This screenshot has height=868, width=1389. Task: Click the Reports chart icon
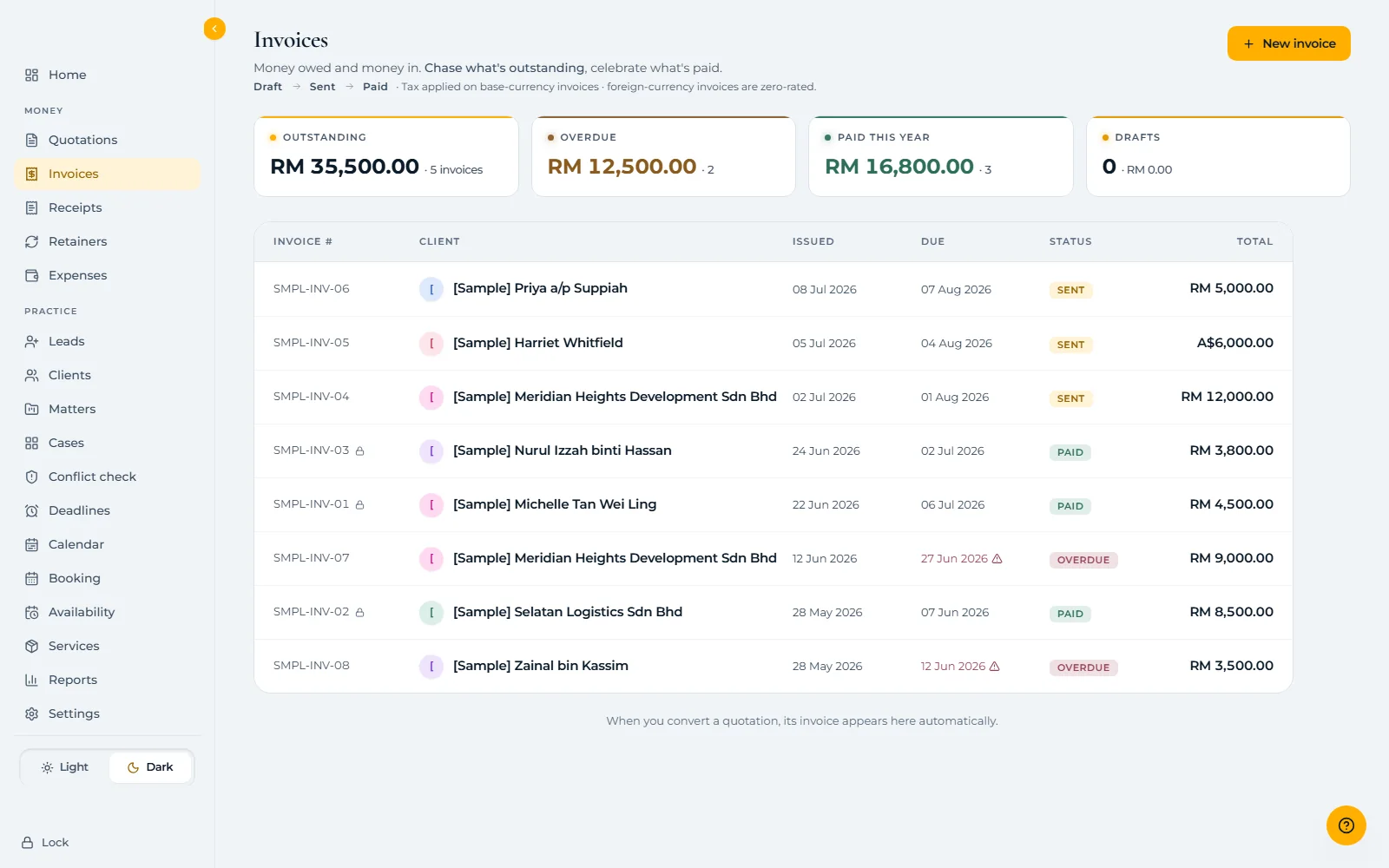tap(32, 680)
